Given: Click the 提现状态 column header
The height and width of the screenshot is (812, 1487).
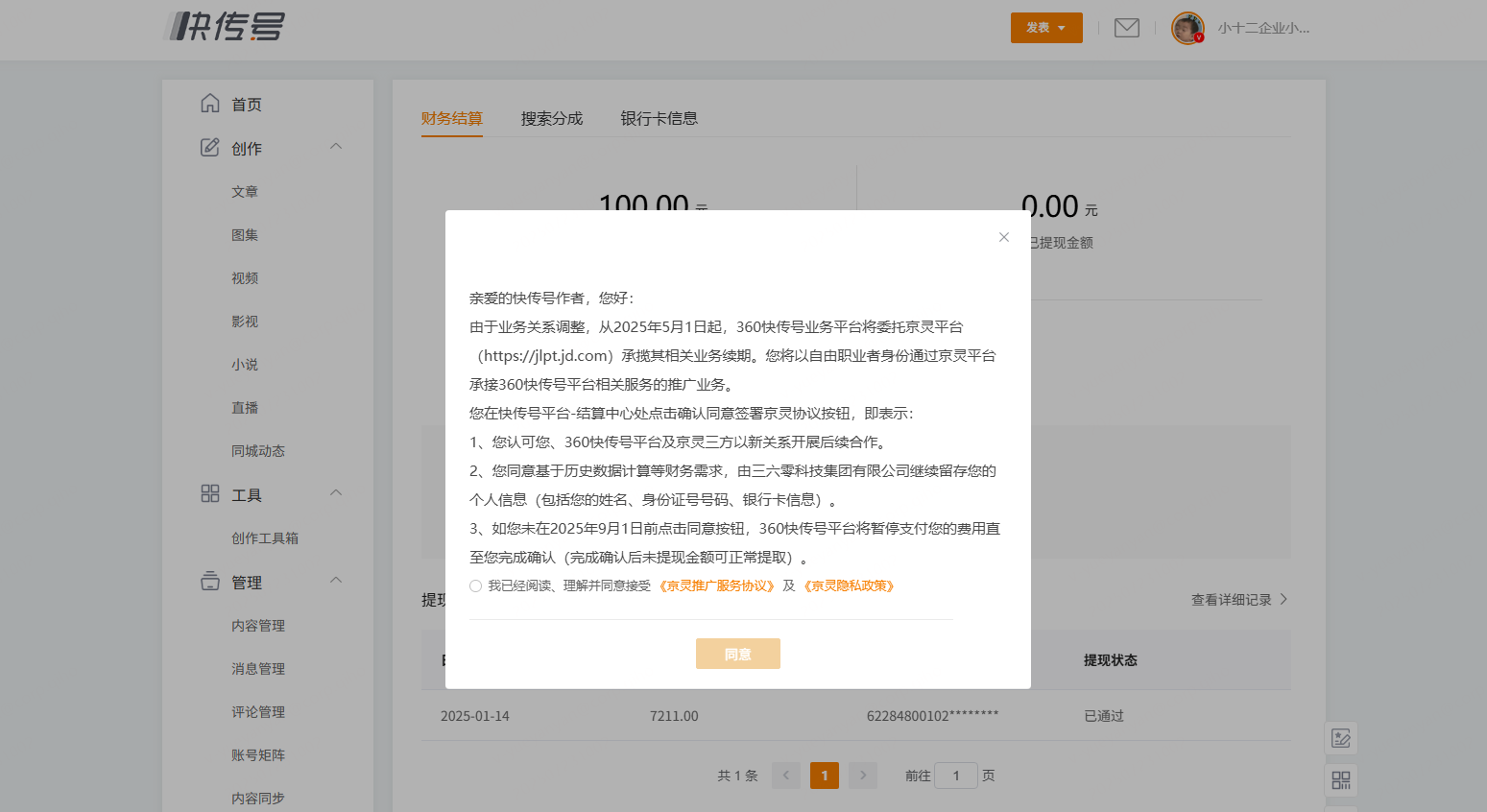Looking at the screenshot, I should tap(1111, 660).
